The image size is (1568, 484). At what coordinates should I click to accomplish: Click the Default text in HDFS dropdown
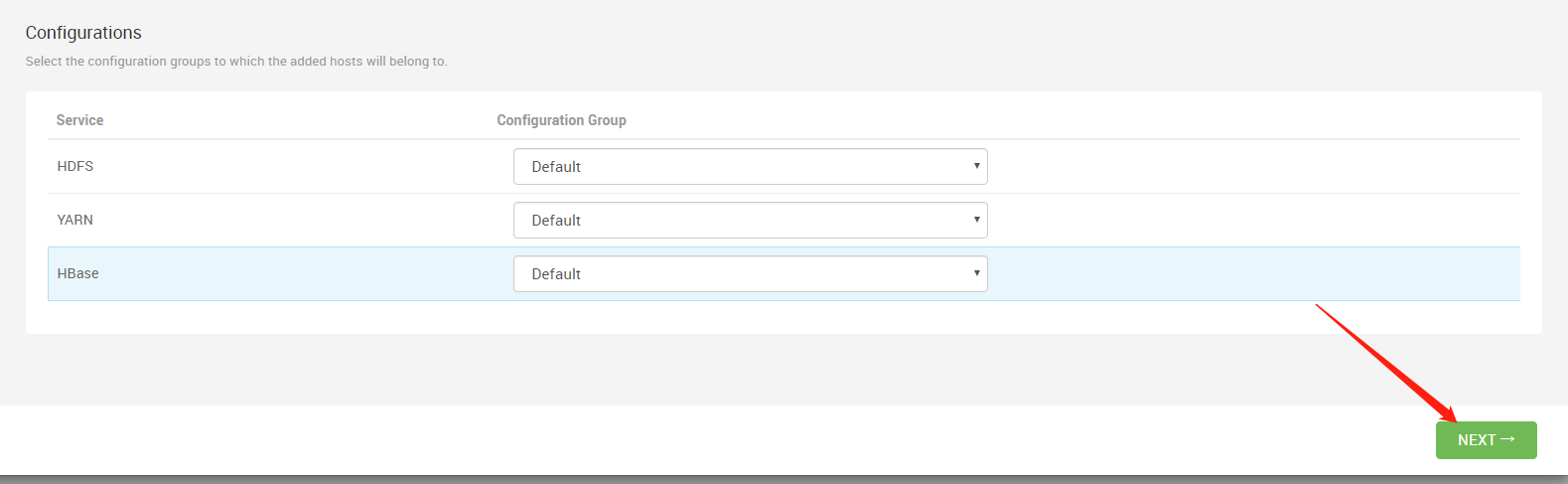[556, 167]
